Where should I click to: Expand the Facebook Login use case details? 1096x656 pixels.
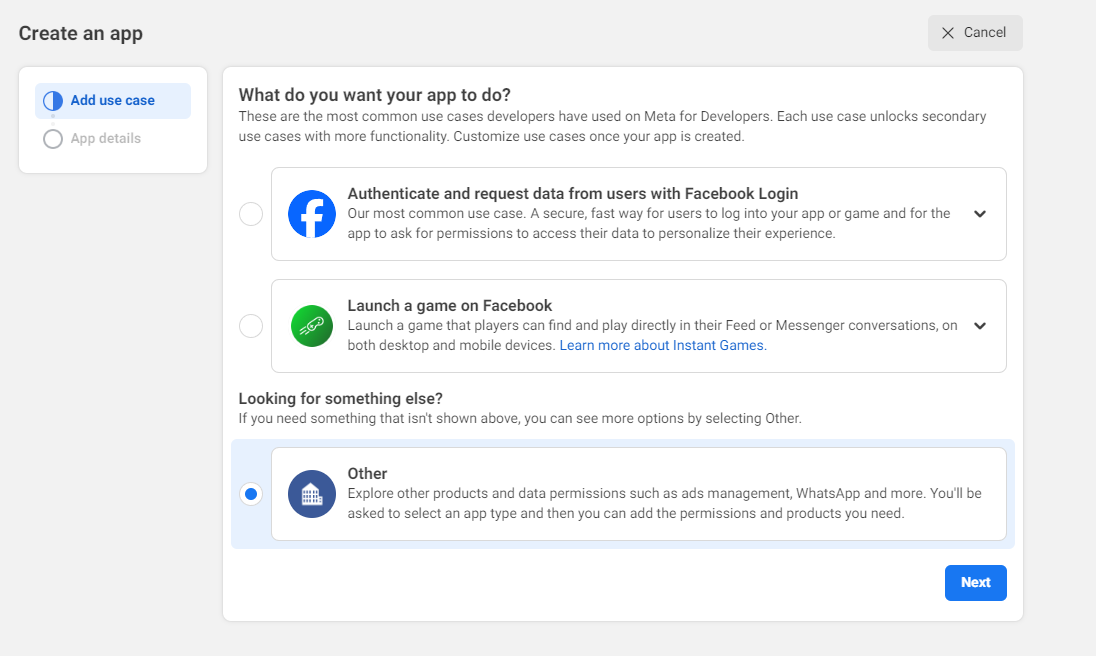pos(980,214)
